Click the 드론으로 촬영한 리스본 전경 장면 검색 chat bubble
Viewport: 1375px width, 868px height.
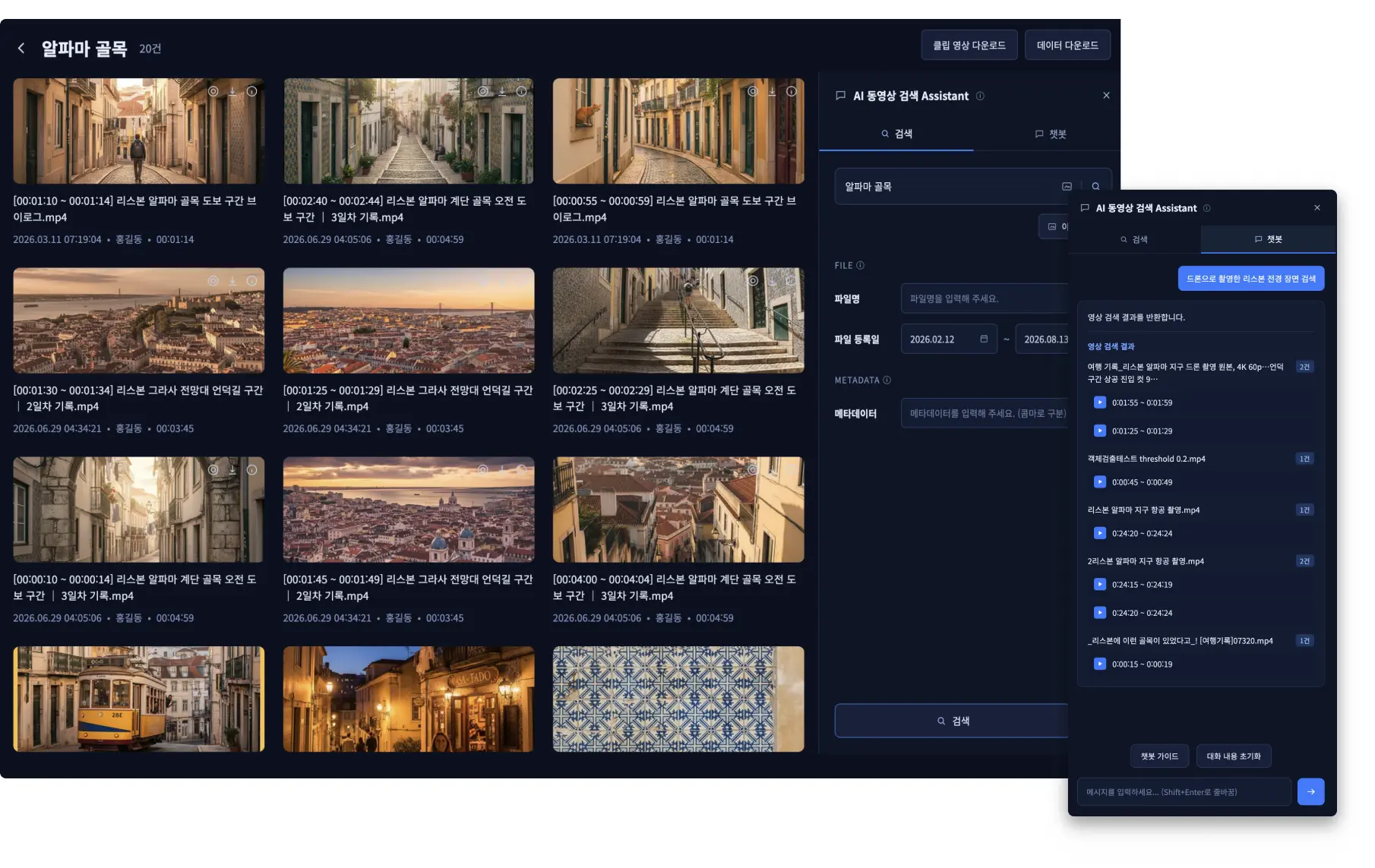pyautogui.click(x=1251, y=278)
